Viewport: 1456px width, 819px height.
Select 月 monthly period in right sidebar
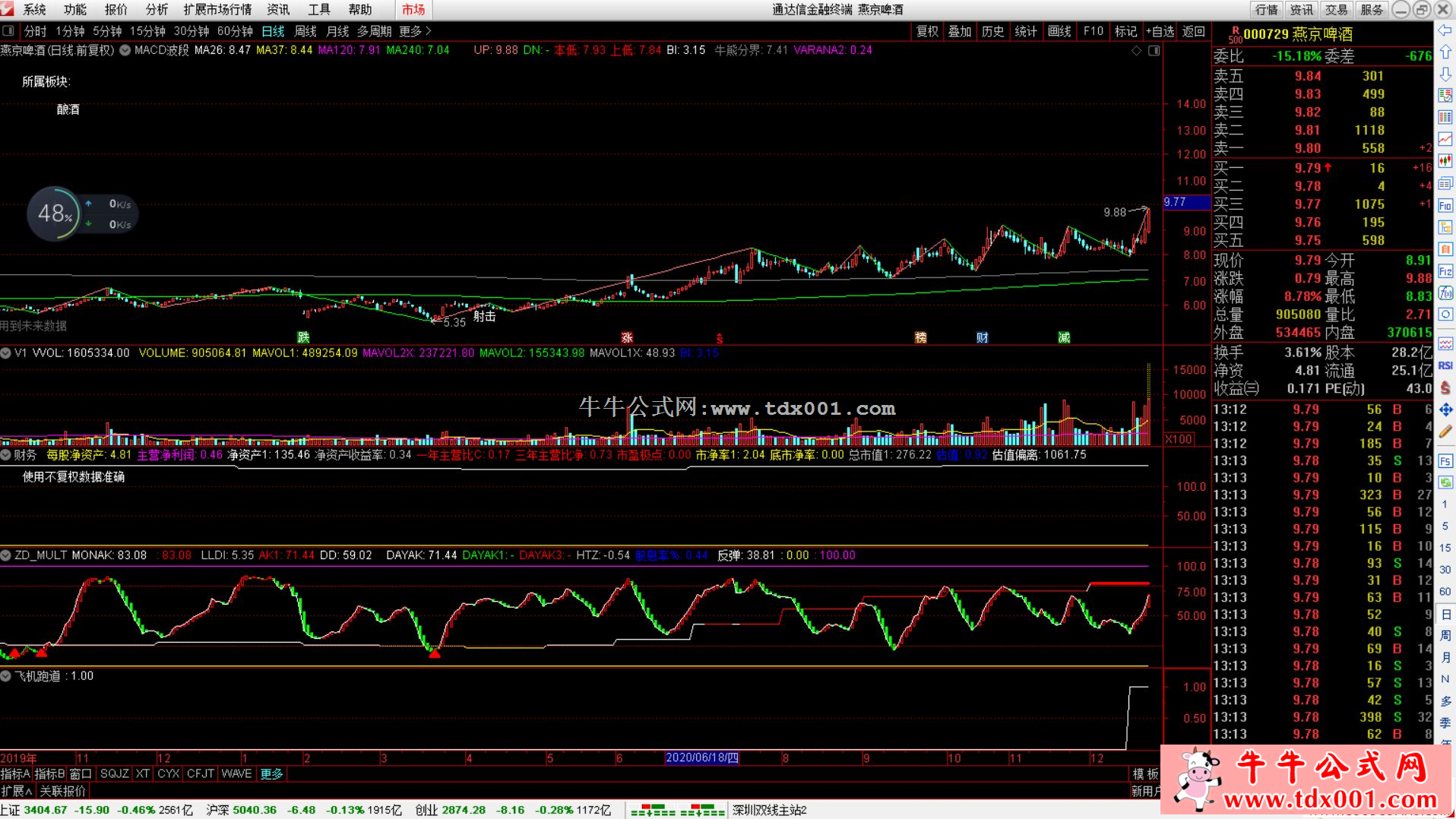[1445, 657]
